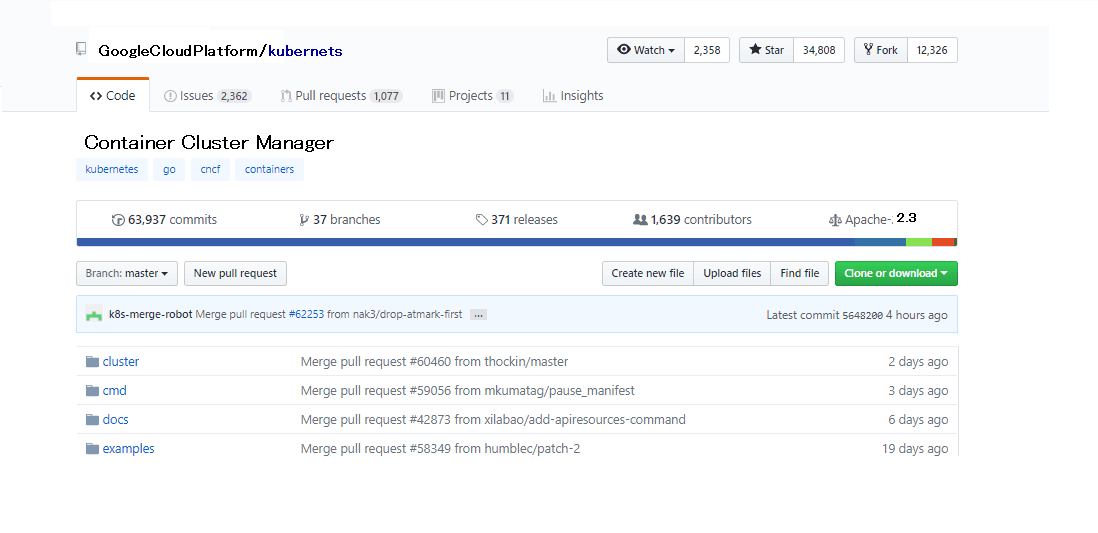
Task: Select the kubernetes topic tag
Action: 112,169
